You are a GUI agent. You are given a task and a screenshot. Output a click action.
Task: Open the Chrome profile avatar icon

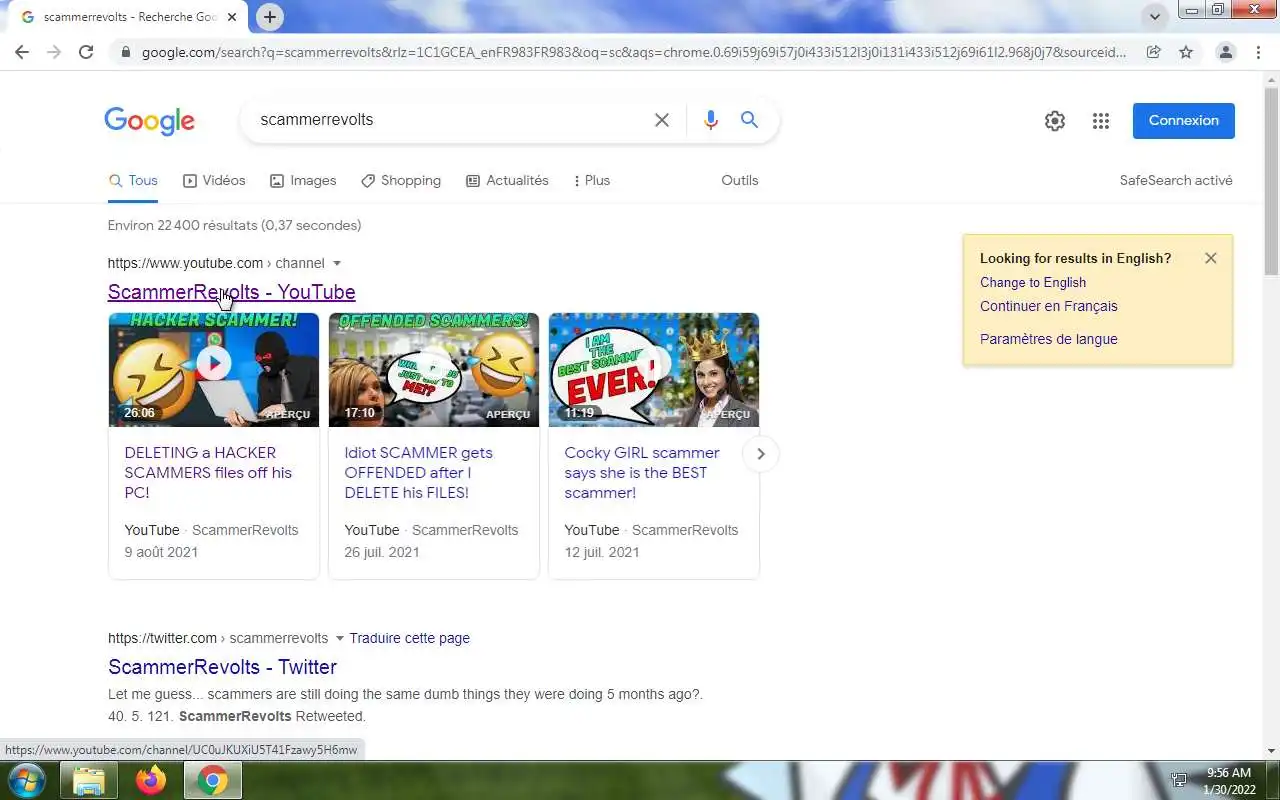(1225, 52)
